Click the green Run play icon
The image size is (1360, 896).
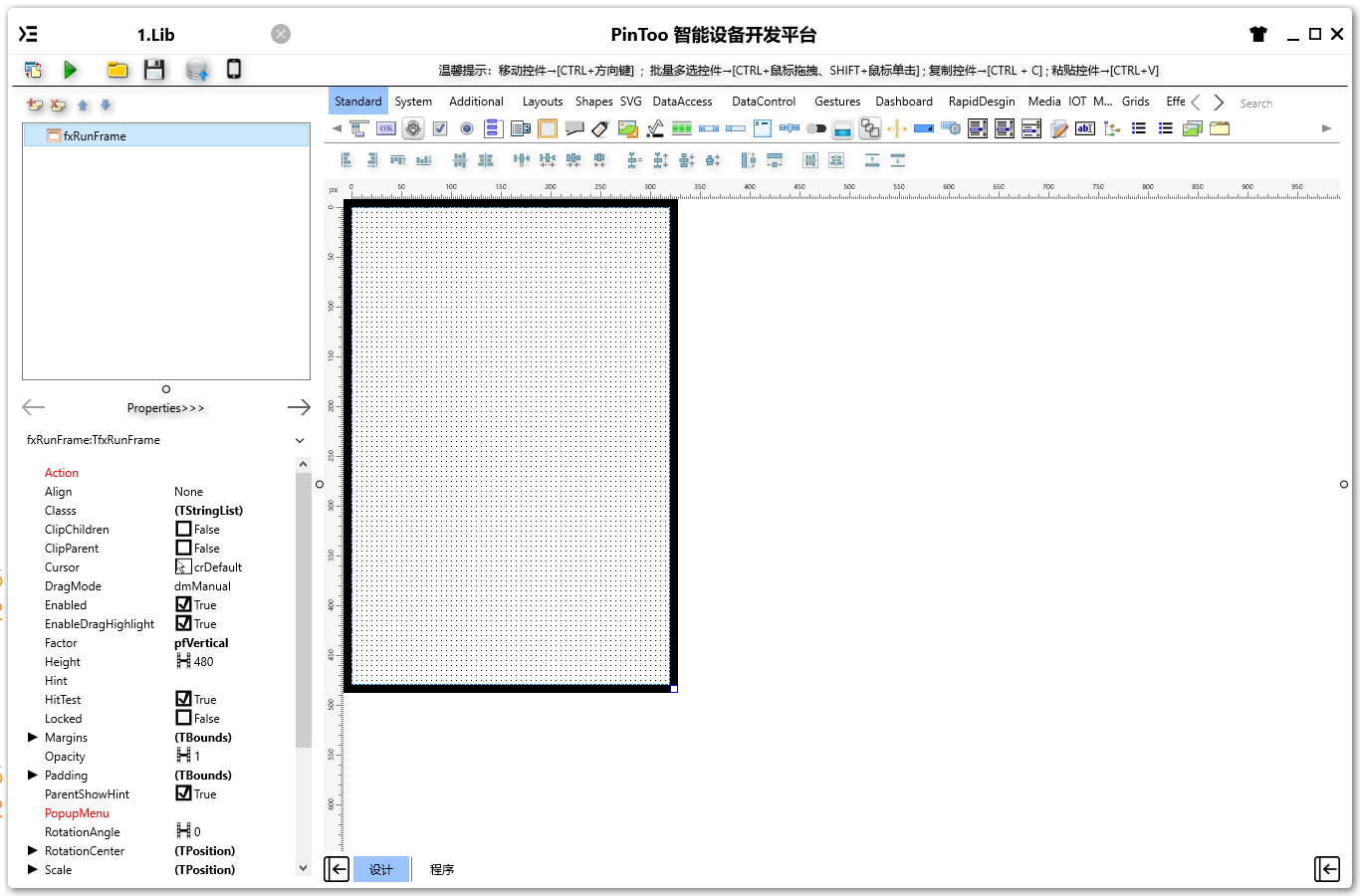70,70
